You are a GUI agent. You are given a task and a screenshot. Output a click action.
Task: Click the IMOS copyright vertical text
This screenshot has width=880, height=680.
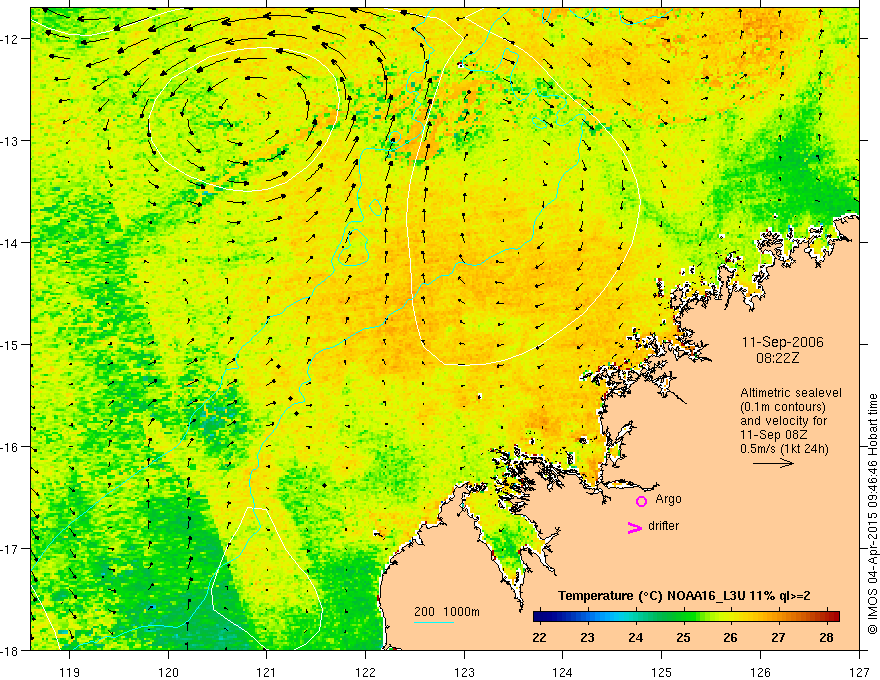pos(872,514)
